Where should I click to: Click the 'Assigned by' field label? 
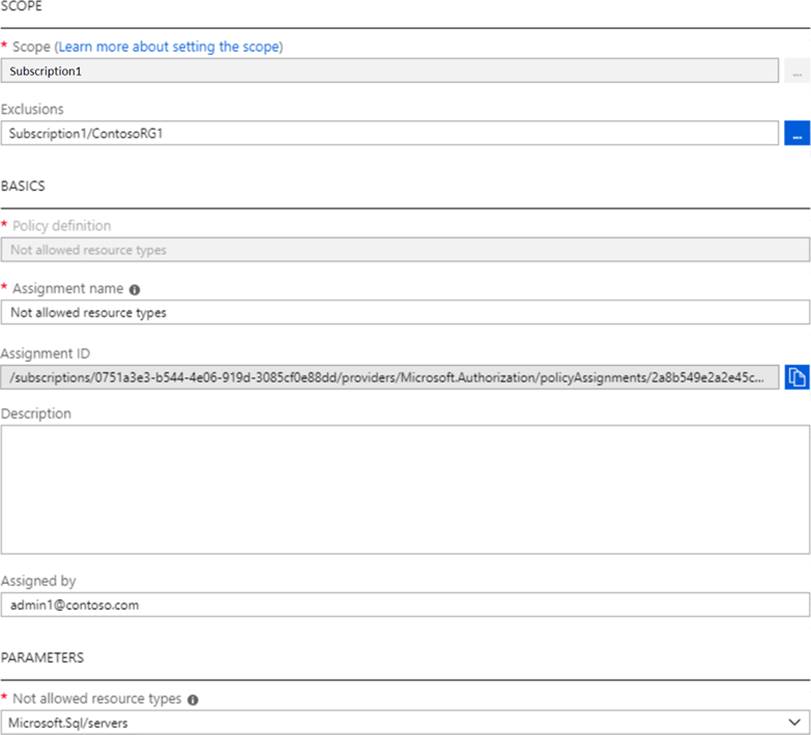(x=38, y=581)
